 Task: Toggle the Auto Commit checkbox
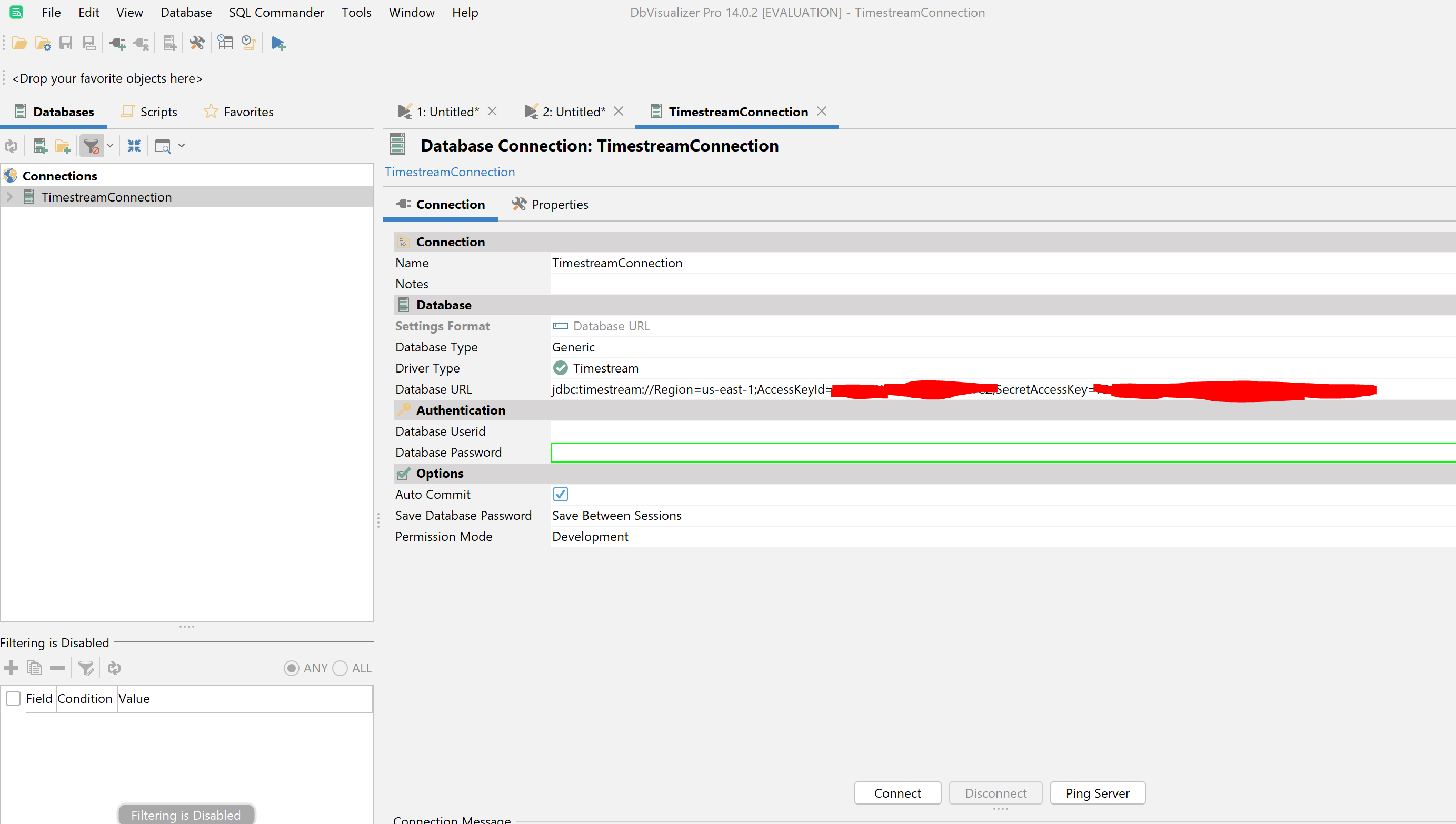tap(560, 494)
